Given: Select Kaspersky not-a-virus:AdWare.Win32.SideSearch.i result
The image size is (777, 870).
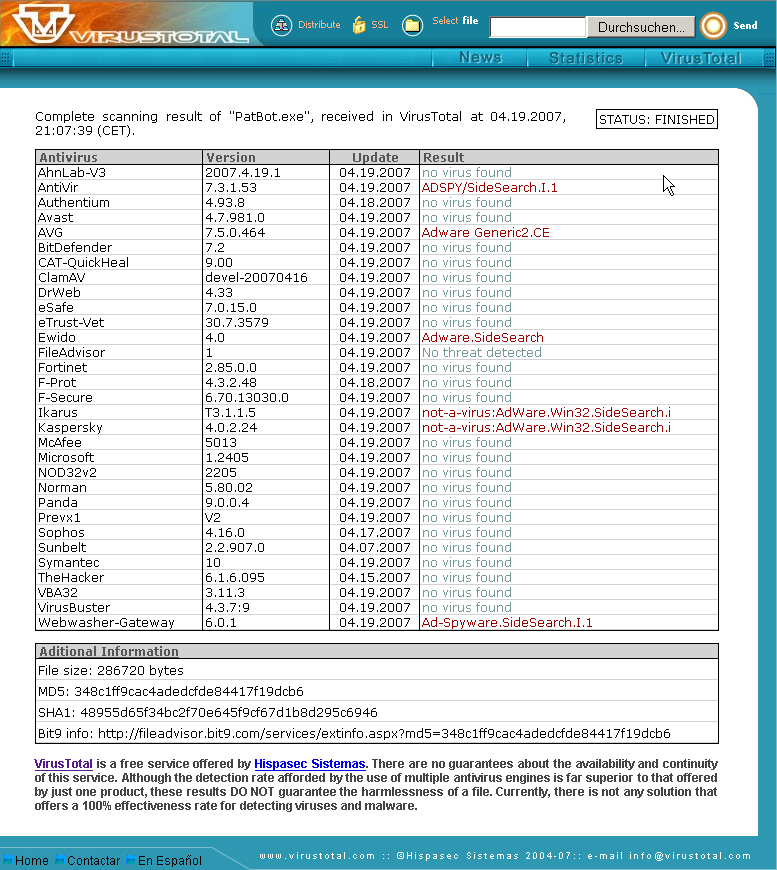Looking at the screenshot, I should (546, 427).
